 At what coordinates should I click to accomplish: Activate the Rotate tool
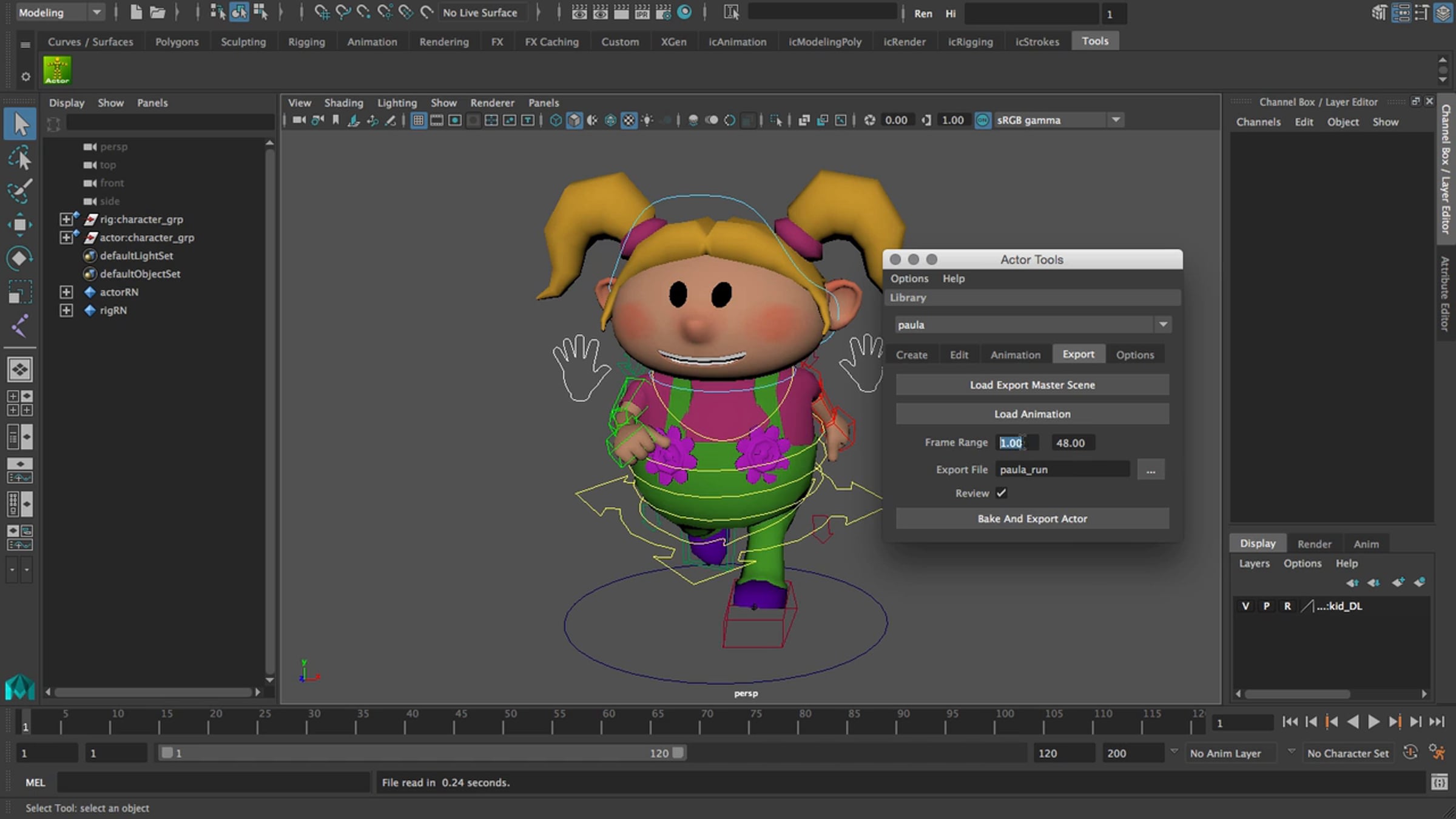[x=19, y=258]
